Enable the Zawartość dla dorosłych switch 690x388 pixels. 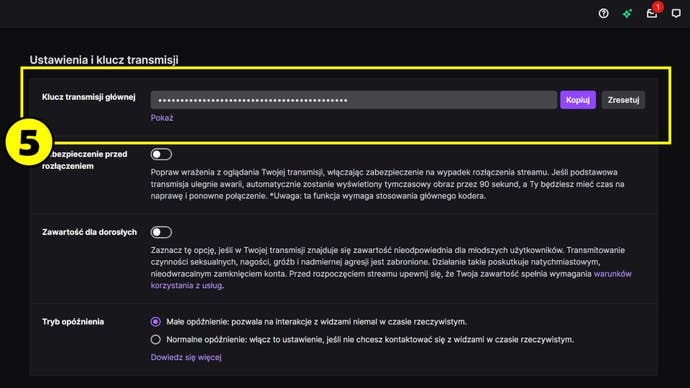click(161, 232)
